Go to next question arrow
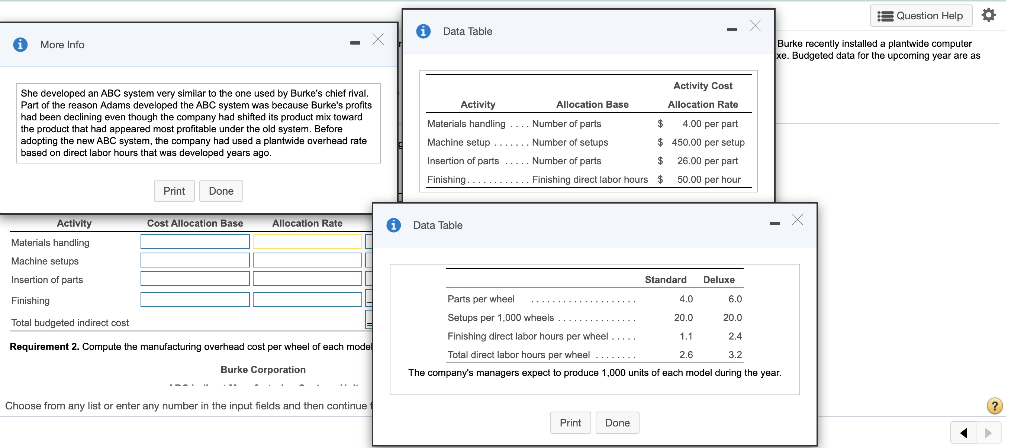The width and height of the screenshot is (1024, 448). click(x=987, y=432)
